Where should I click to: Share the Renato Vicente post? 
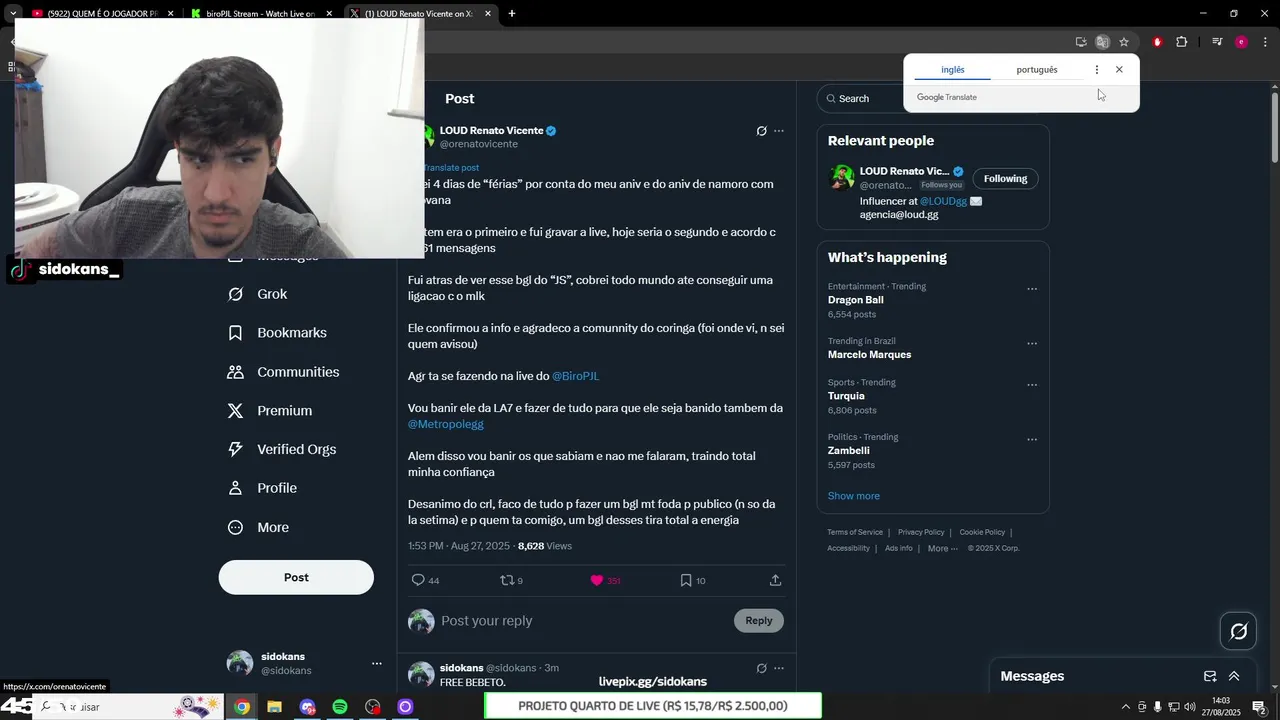[775, 580]
